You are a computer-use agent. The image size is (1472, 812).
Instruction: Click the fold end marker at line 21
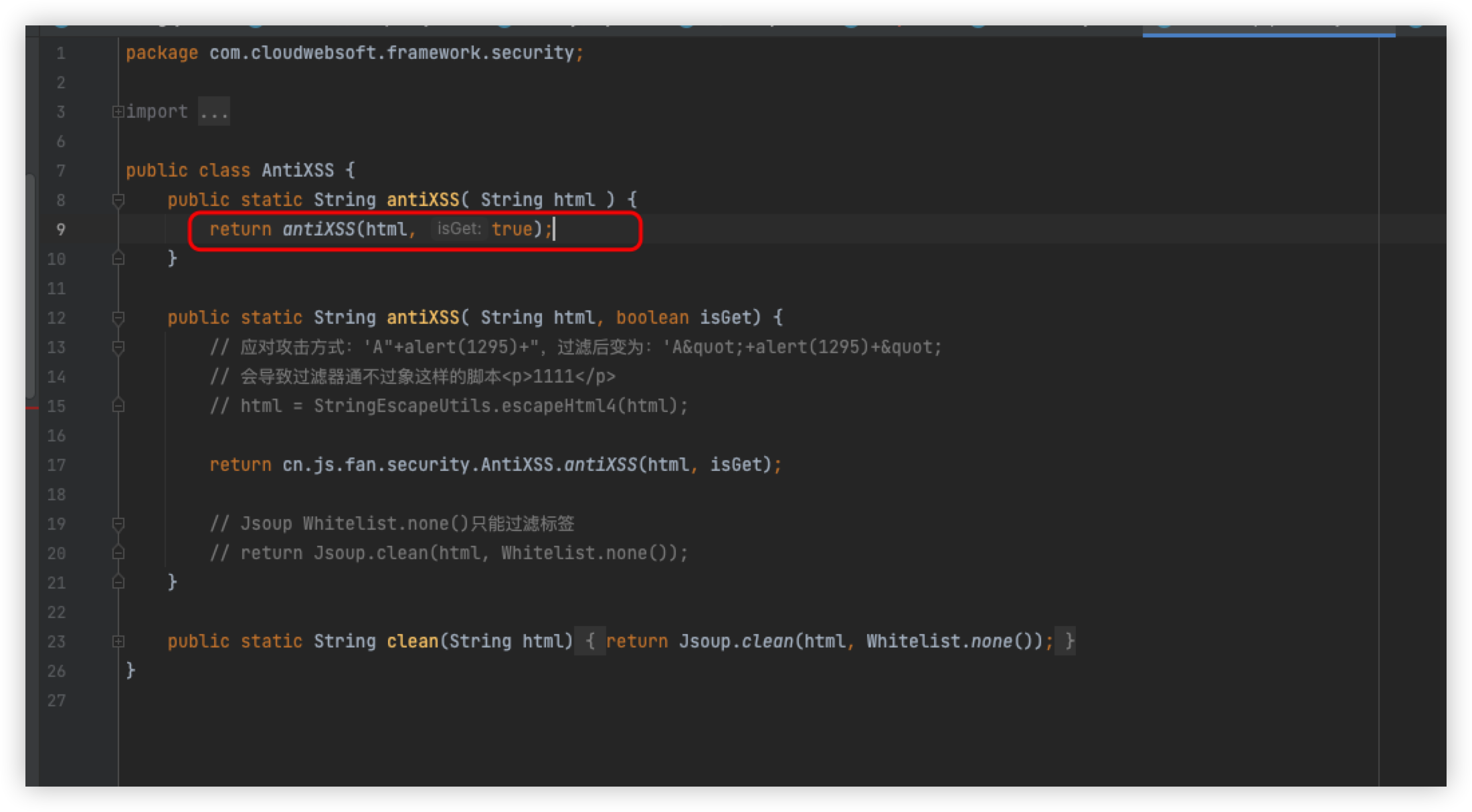pos(118,582)
